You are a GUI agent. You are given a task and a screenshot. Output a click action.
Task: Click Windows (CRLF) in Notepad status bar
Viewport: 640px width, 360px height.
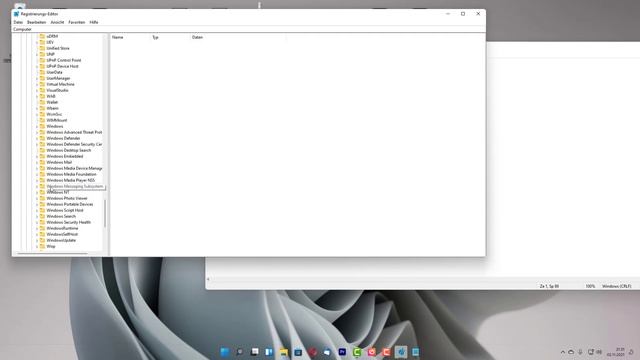(616, 286)
